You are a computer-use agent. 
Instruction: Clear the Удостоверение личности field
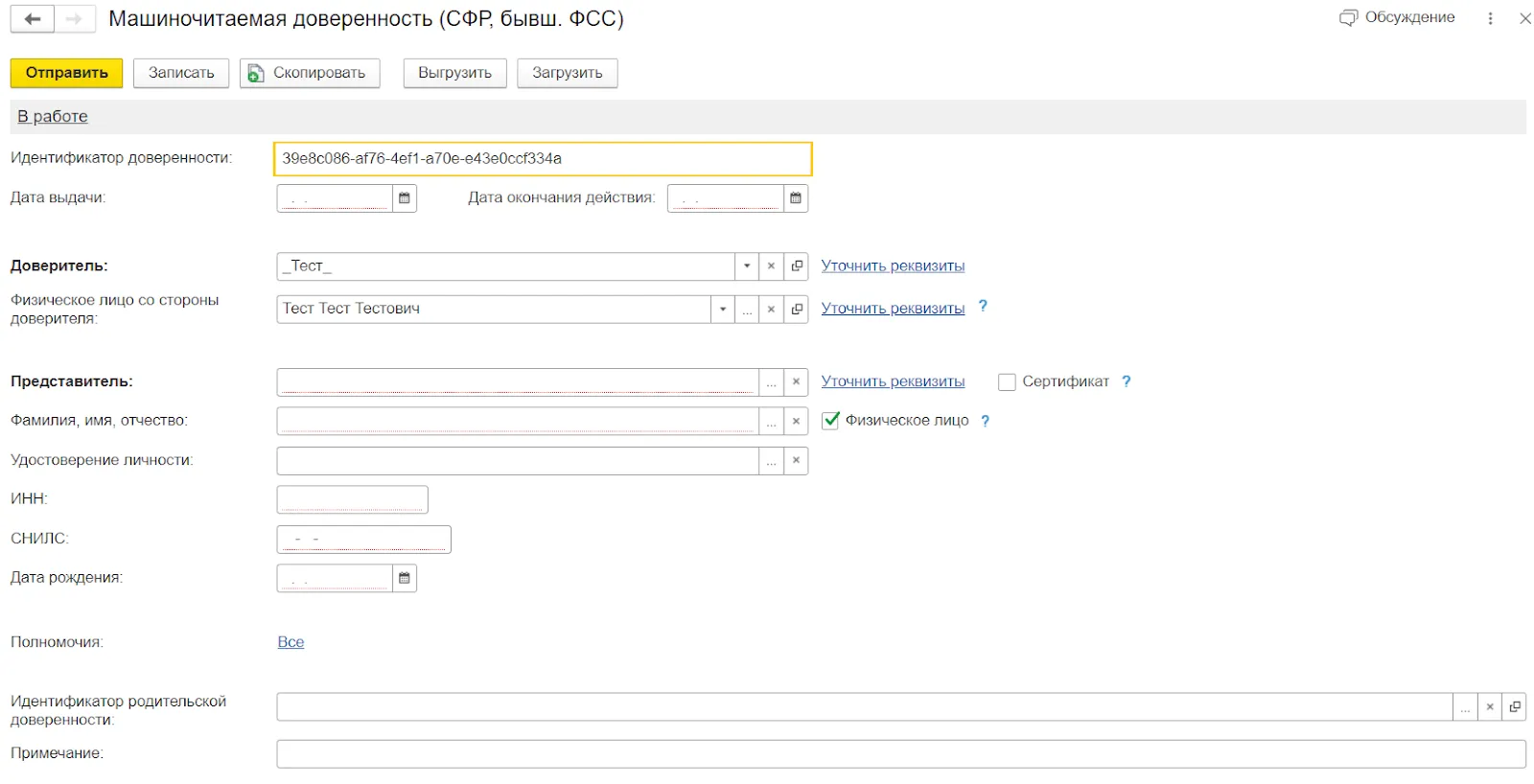point(796,461)
